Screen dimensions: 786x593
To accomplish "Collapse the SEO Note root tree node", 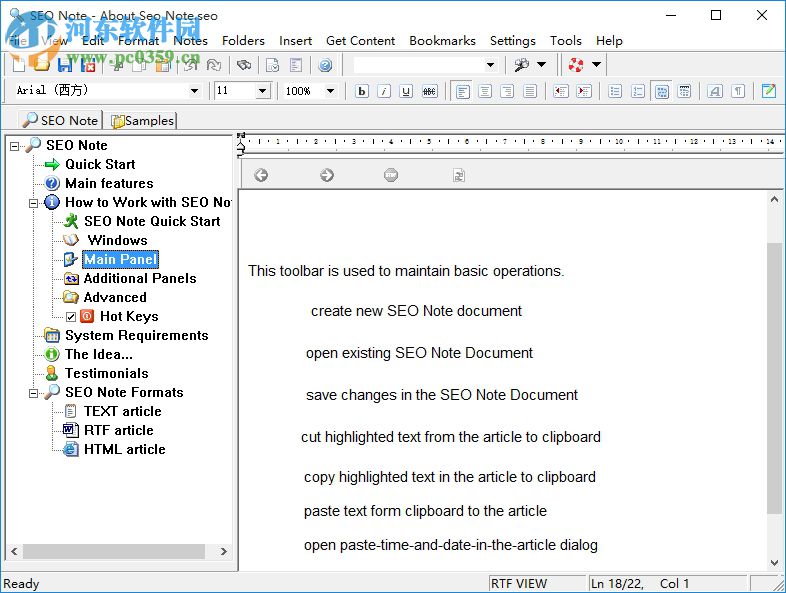I will tap(15, 146).
